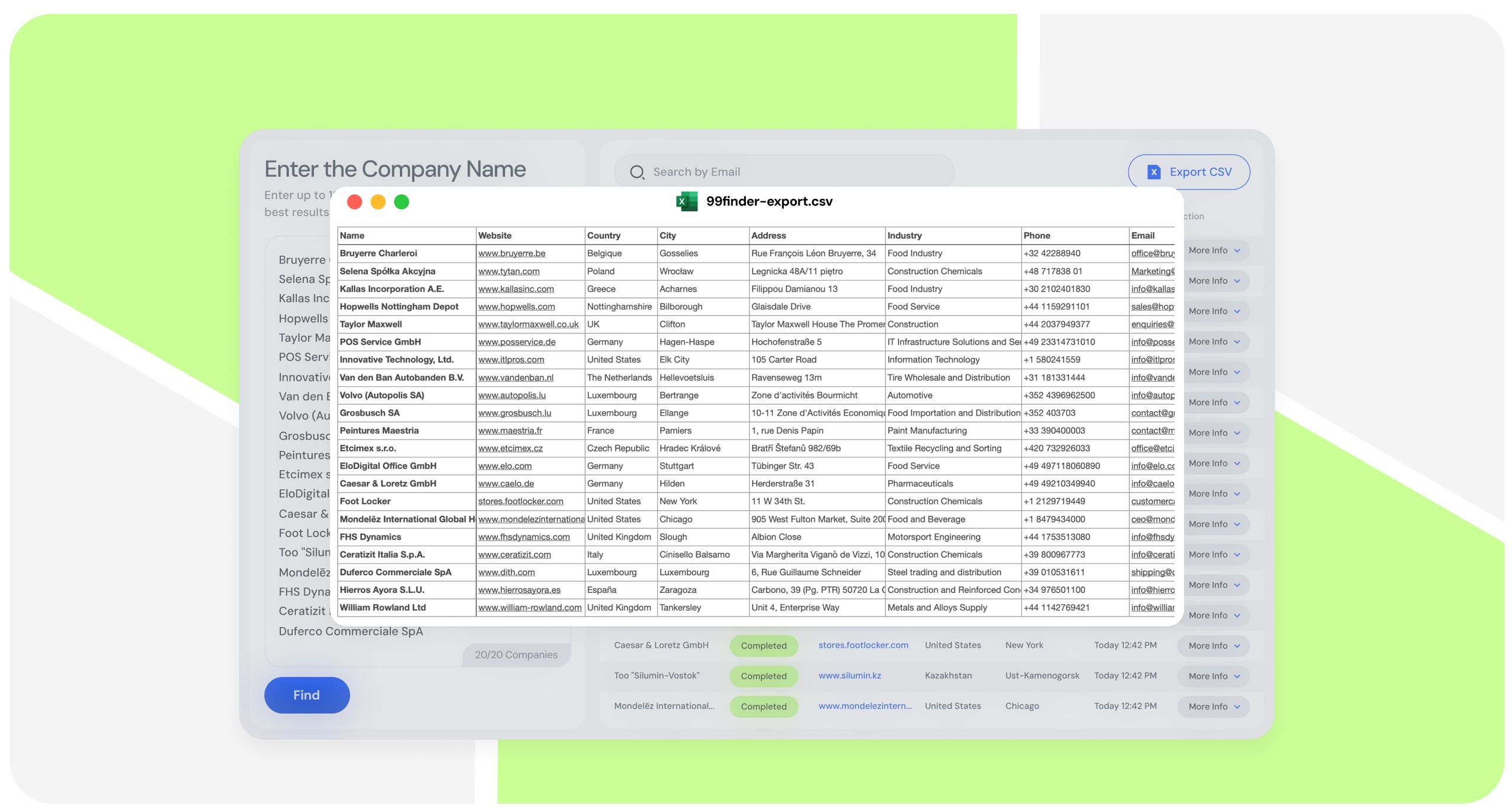The image size is (1512, 809).
Task: Click the Excel file icon beside 99finder-export.csv
Action: pyautogui.click(x=686, y=201)
